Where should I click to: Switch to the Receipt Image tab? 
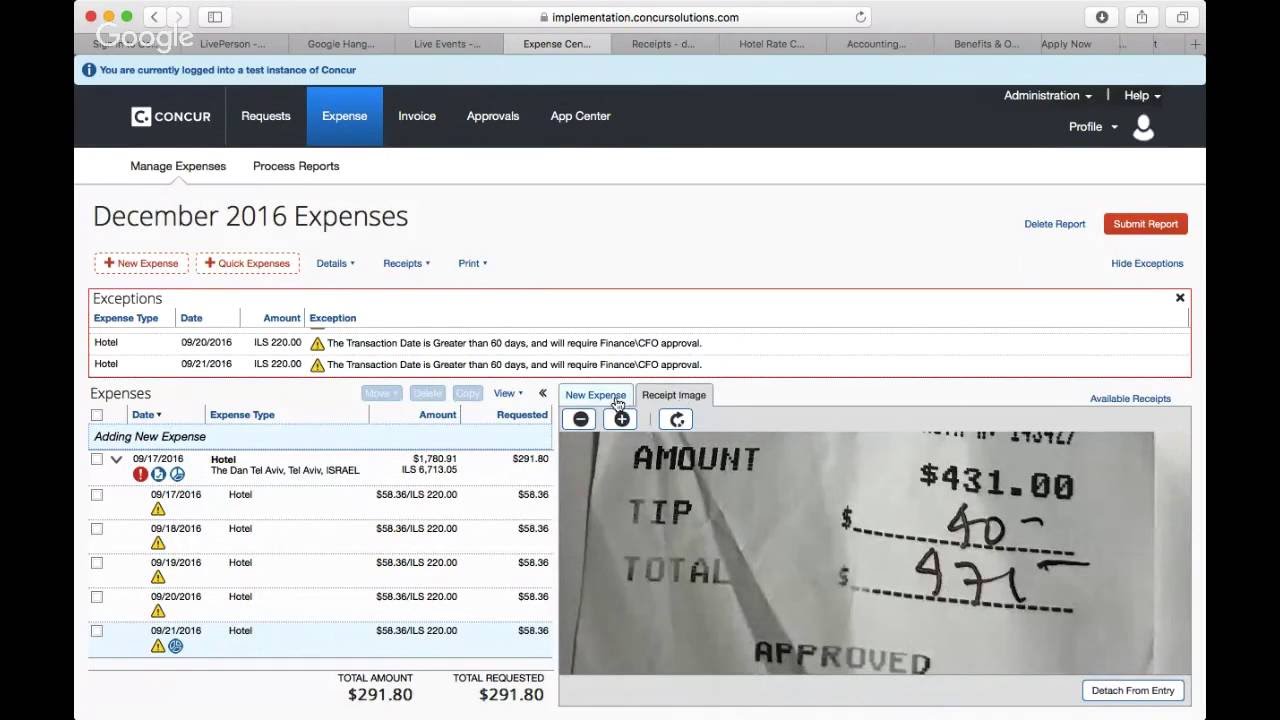(x=674, y=395)
